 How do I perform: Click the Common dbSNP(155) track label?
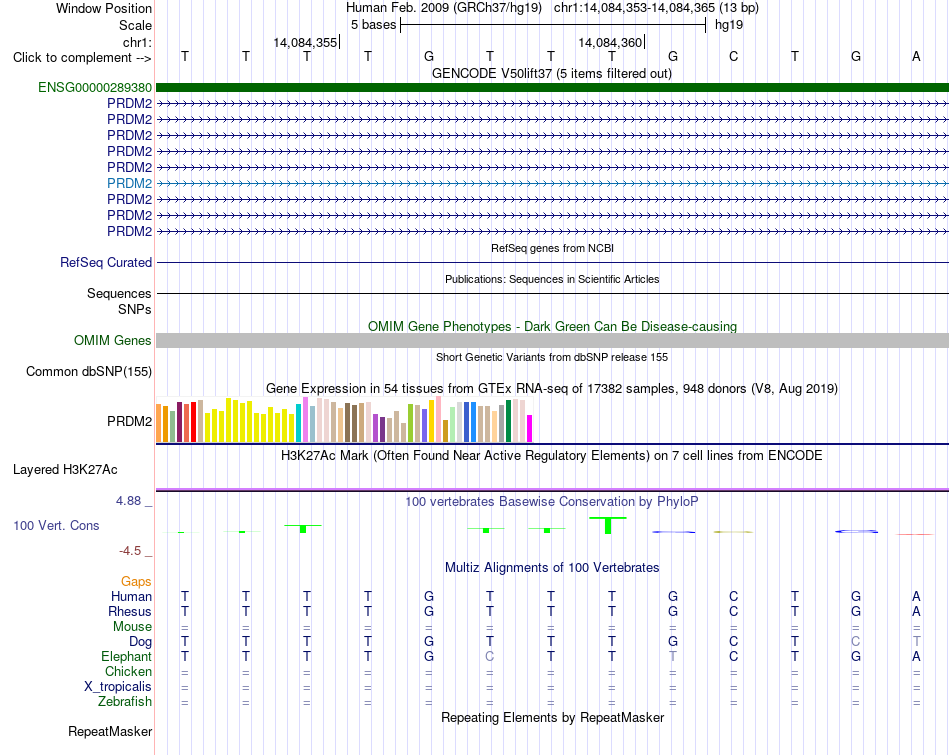(88, 371)
